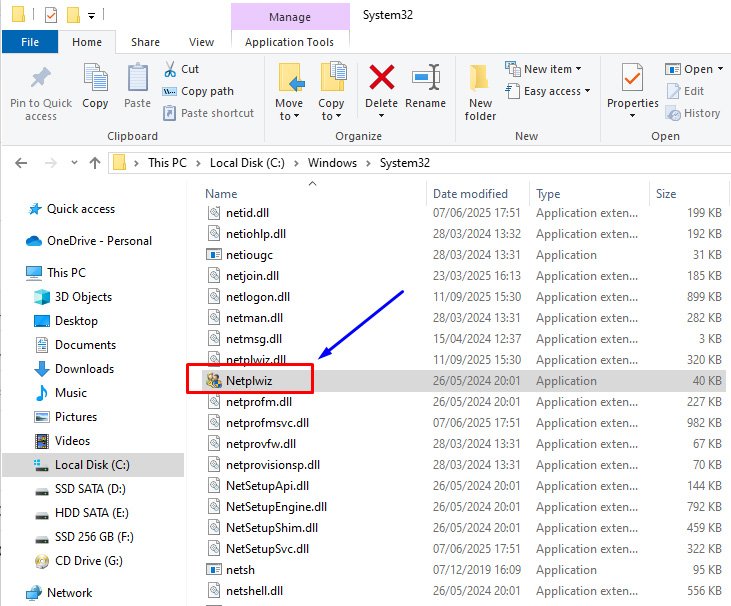The height and width of the screenshot is (606, 731).
Task: Click the Forward navigation arrow
Action: [50, 163]
